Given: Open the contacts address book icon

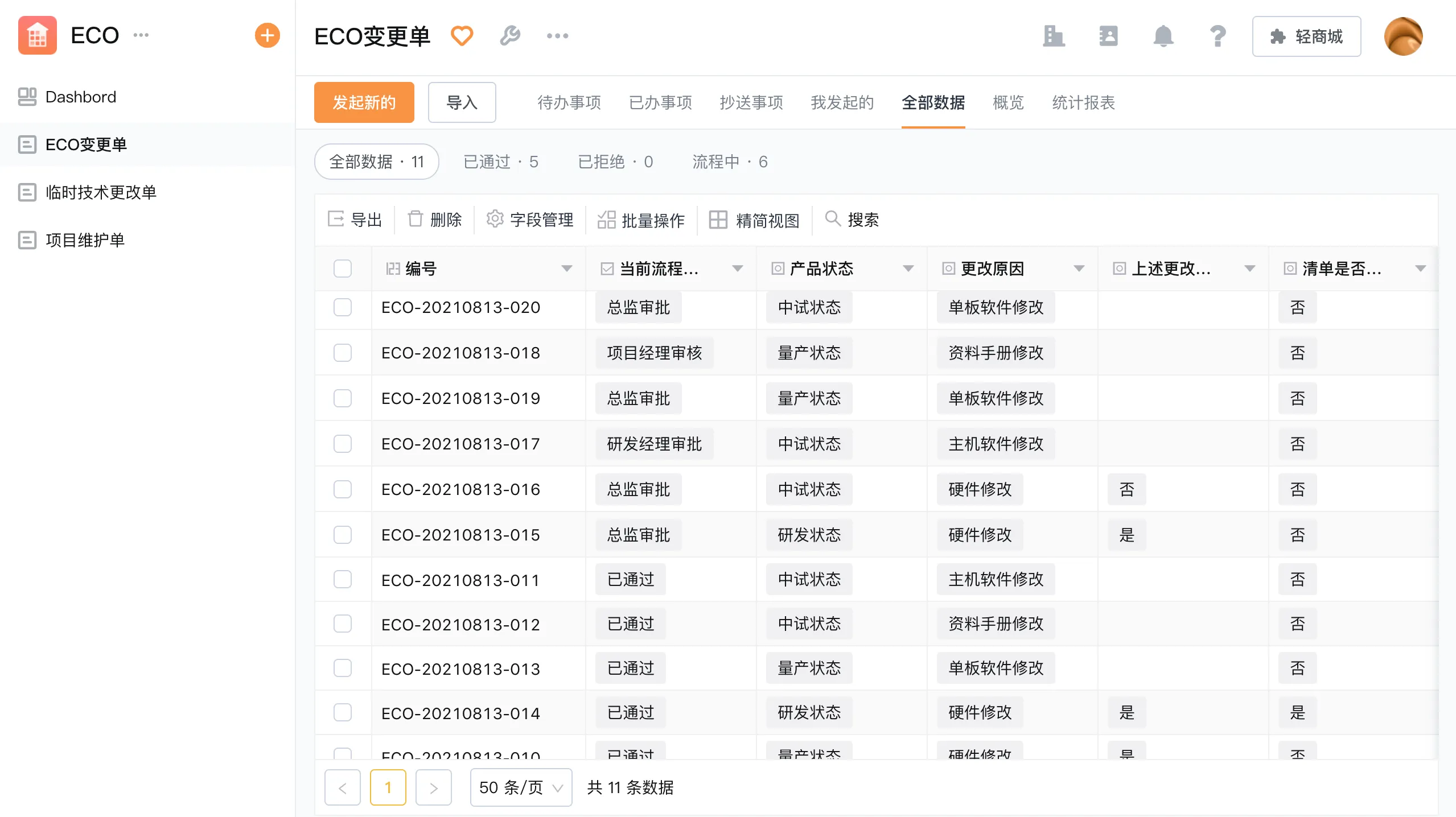Looking at the screenshot, I should coord(1108,36).
